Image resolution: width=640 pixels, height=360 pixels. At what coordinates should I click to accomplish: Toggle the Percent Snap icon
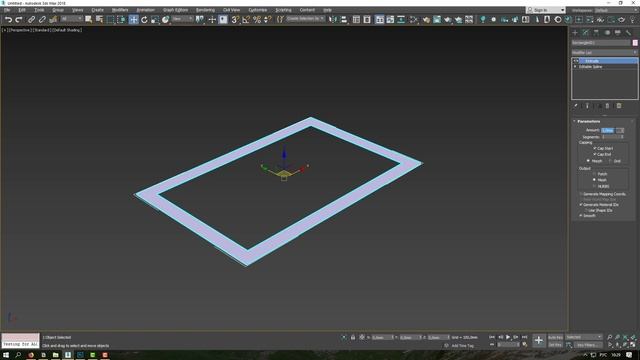coord(257,20)
